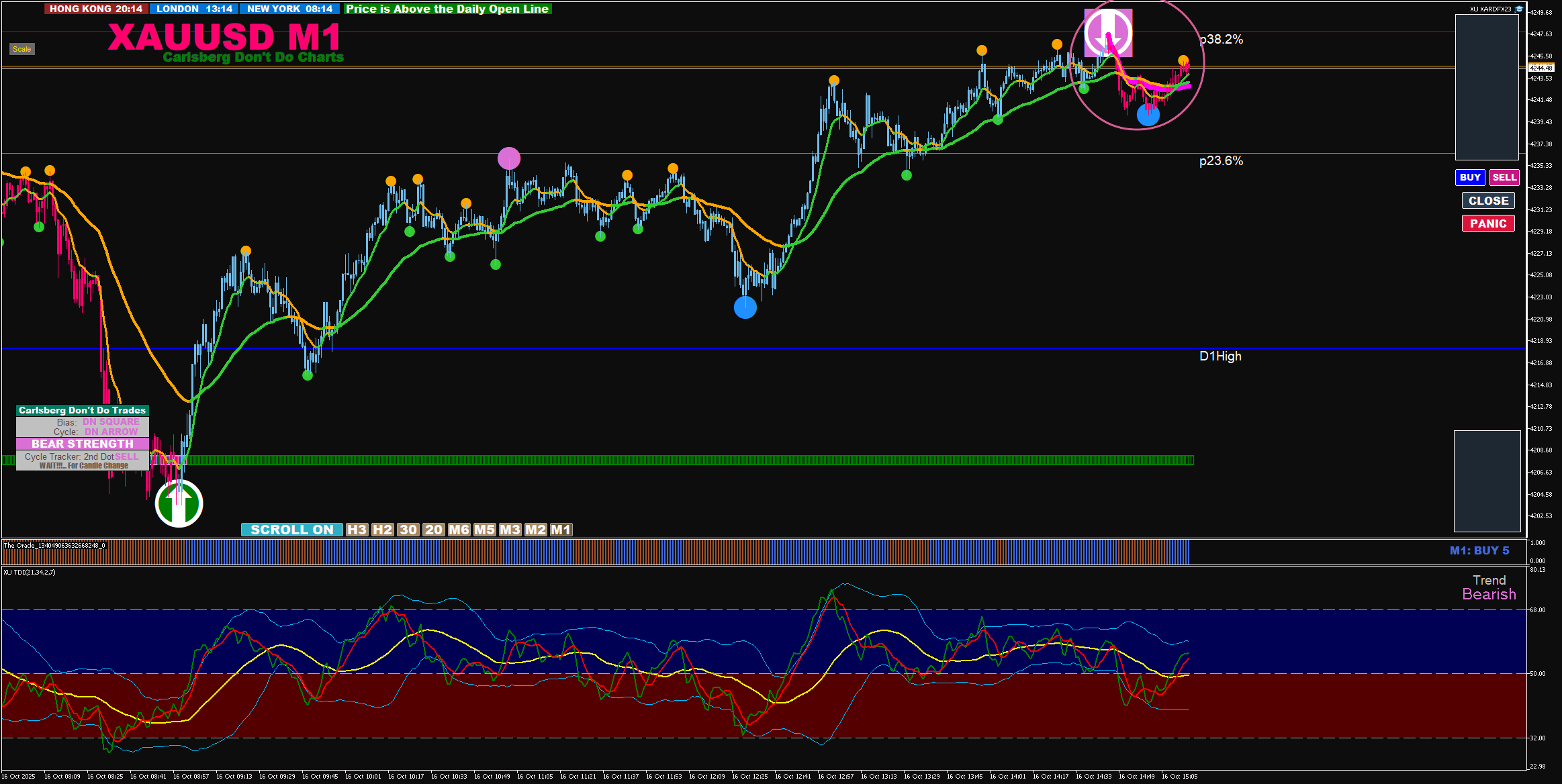The image size is (1562, 784).
Task: Switch to H3 timeframe
Action: point(357,530)
